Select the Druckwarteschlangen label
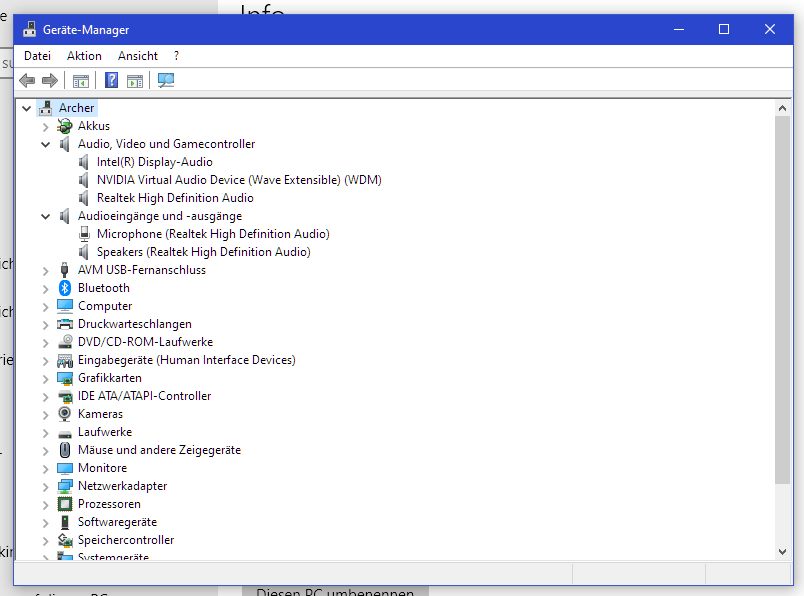The image size is (804, 596). point(135,324)
